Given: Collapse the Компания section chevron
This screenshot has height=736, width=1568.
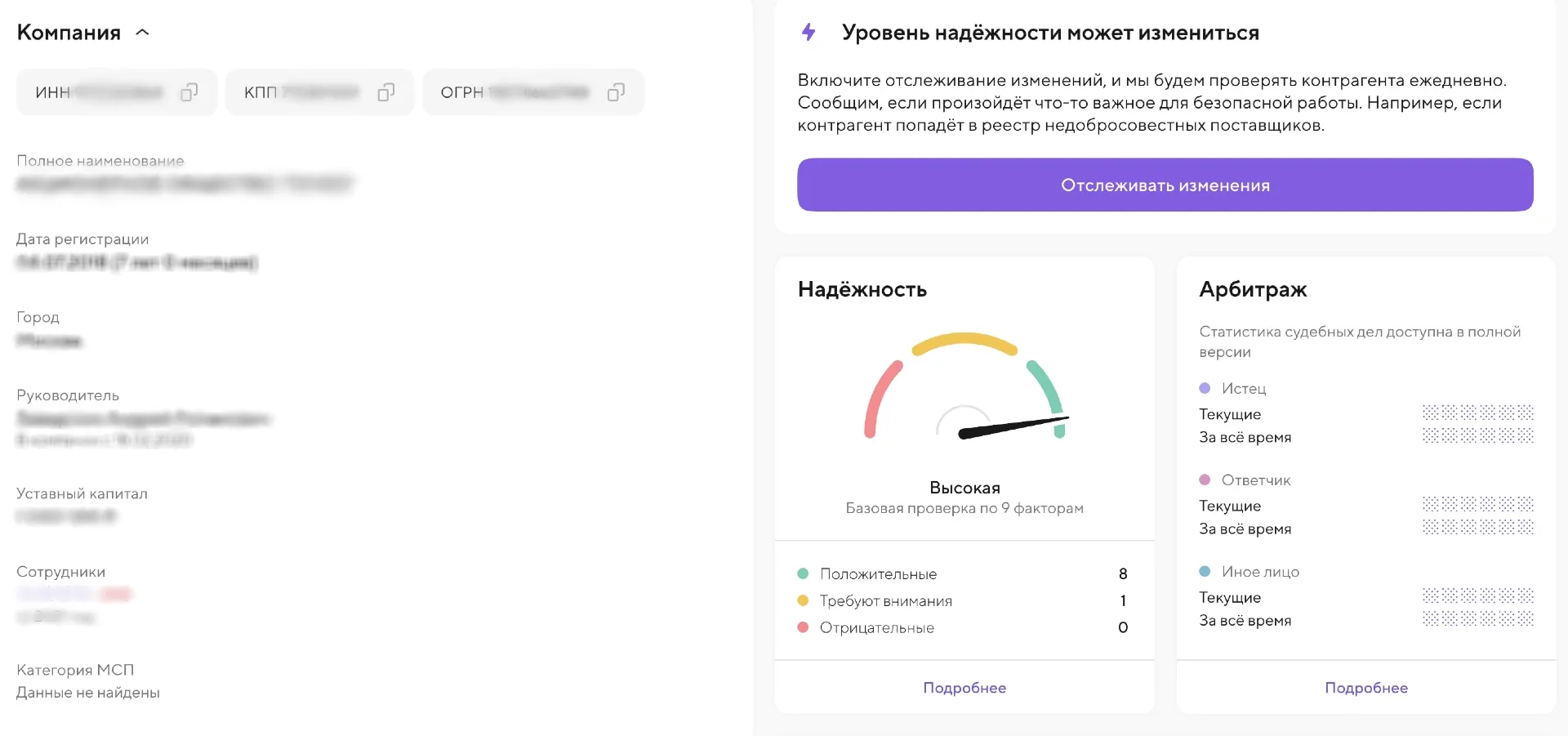Looking at the screenshot, I should click(142, 33).
